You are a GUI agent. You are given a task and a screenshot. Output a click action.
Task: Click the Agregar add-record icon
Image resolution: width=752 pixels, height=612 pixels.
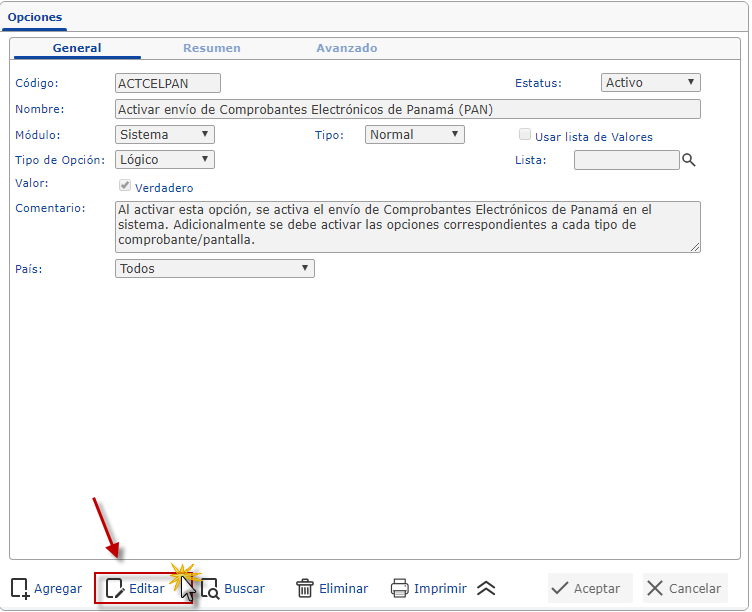tap(20, 588)
